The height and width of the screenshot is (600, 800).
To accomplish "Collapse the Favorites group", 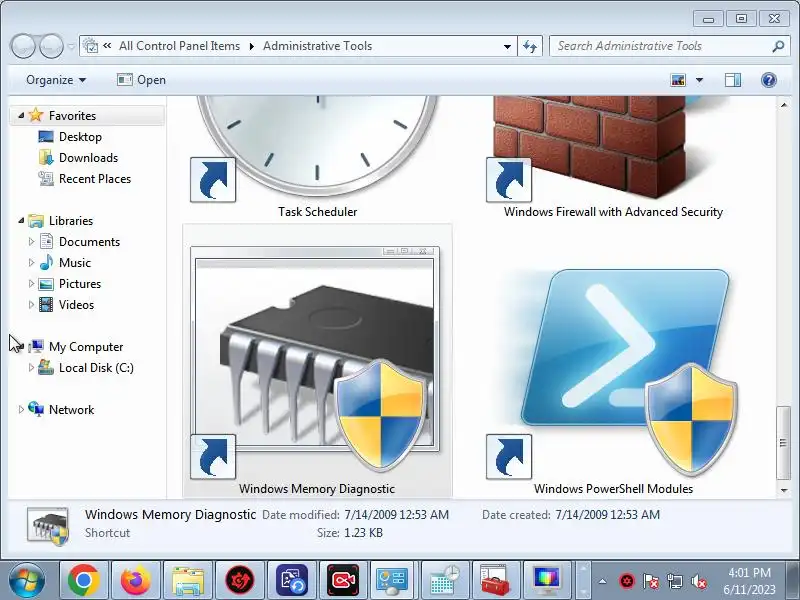I will (21, 115).
